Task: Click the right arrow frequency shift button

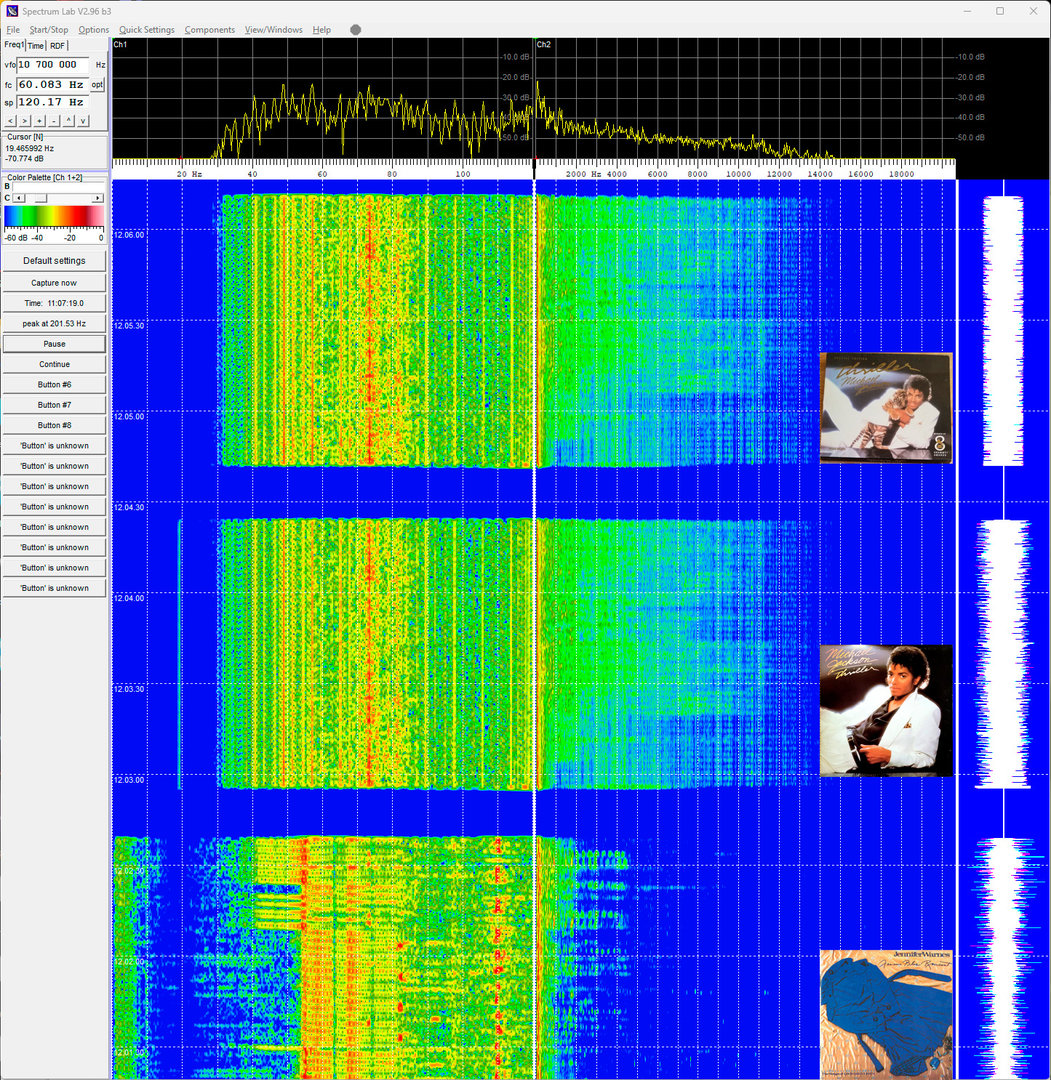Action: [25, 121]
